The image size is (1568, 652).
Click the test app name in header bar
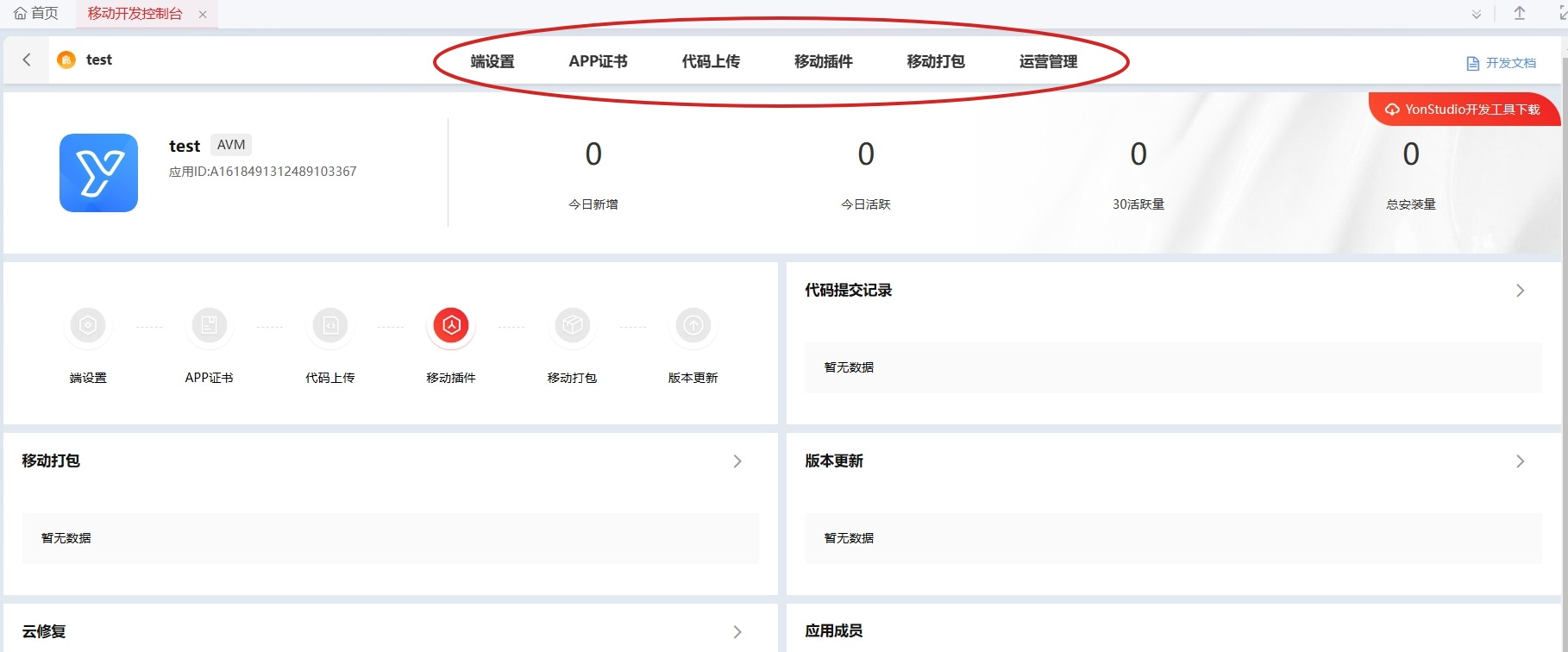[x=99, y=60]
